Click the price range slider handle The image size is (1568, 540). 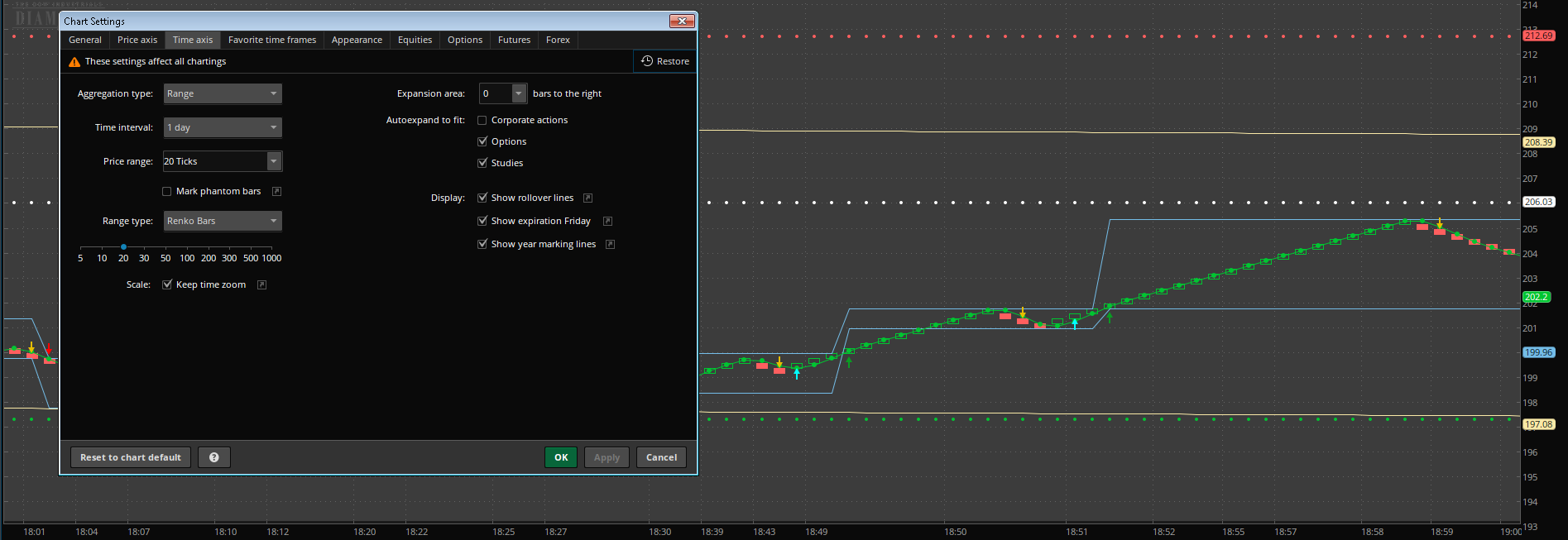(123, 246)
